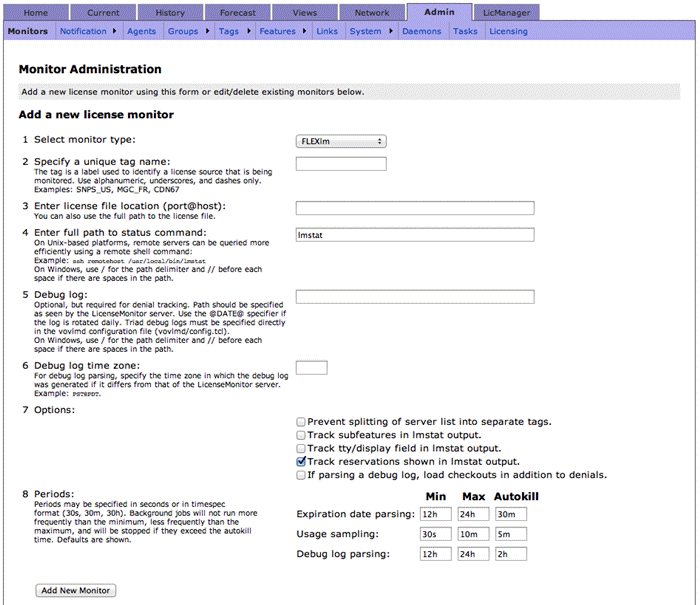Check Track subfeatures in lmstat output
The height and width of the screenshot is (605, 700).
coord(301,436)
